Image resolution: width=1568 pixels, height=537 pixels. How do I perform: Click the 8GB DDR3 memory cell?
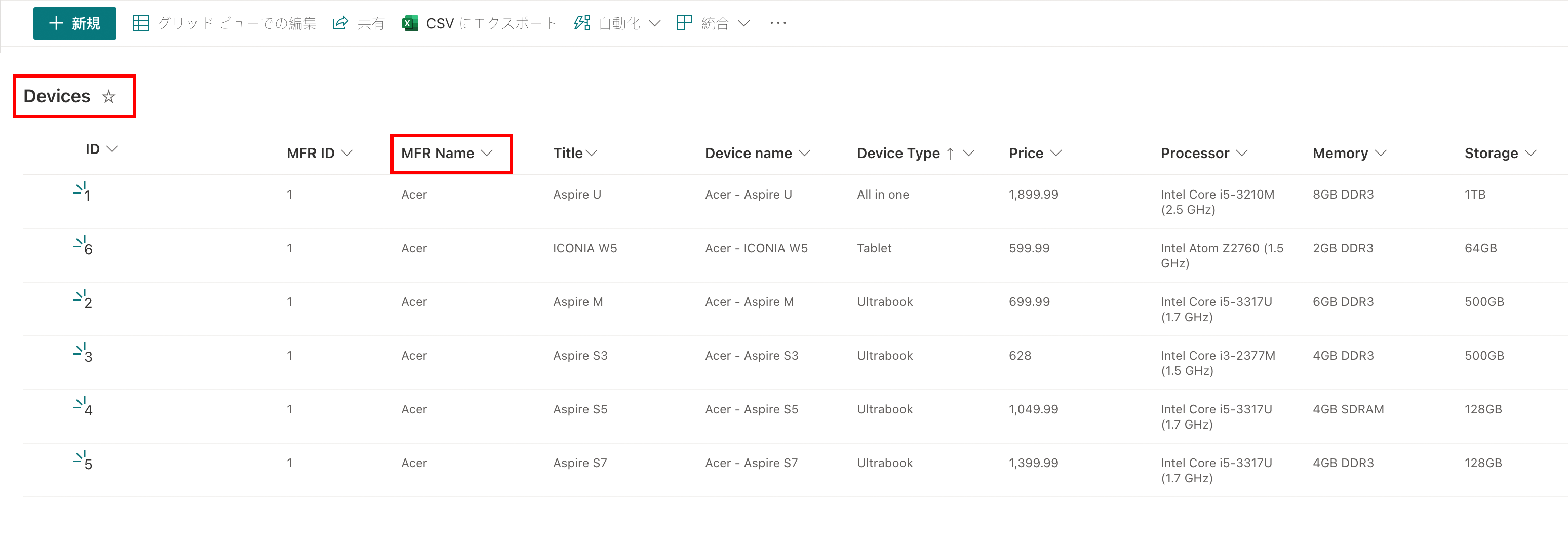point(1343,194)
